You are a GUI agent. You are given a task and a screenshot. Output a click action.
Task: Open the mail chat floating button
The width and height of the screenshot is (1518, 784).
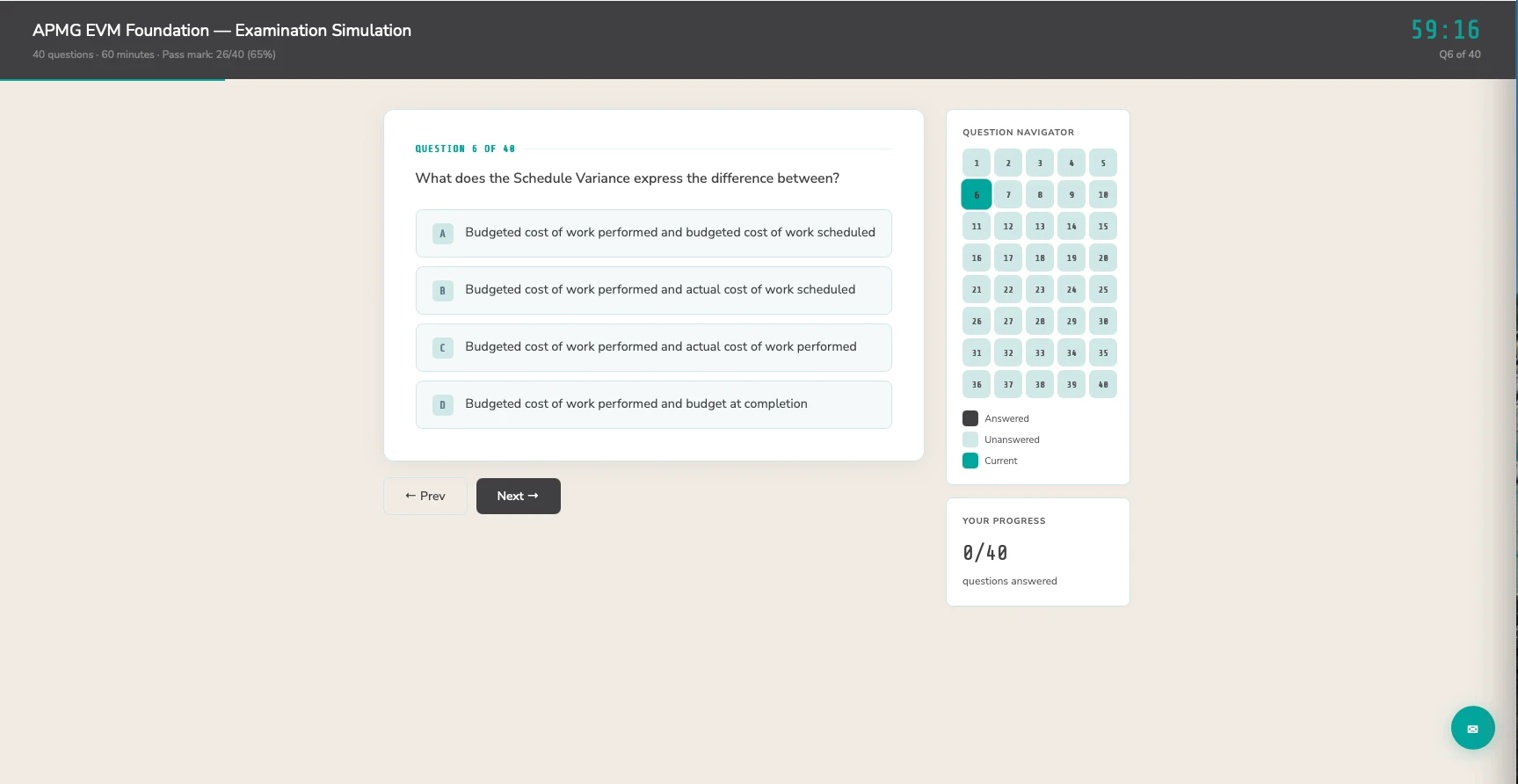tap(1472, 728)
